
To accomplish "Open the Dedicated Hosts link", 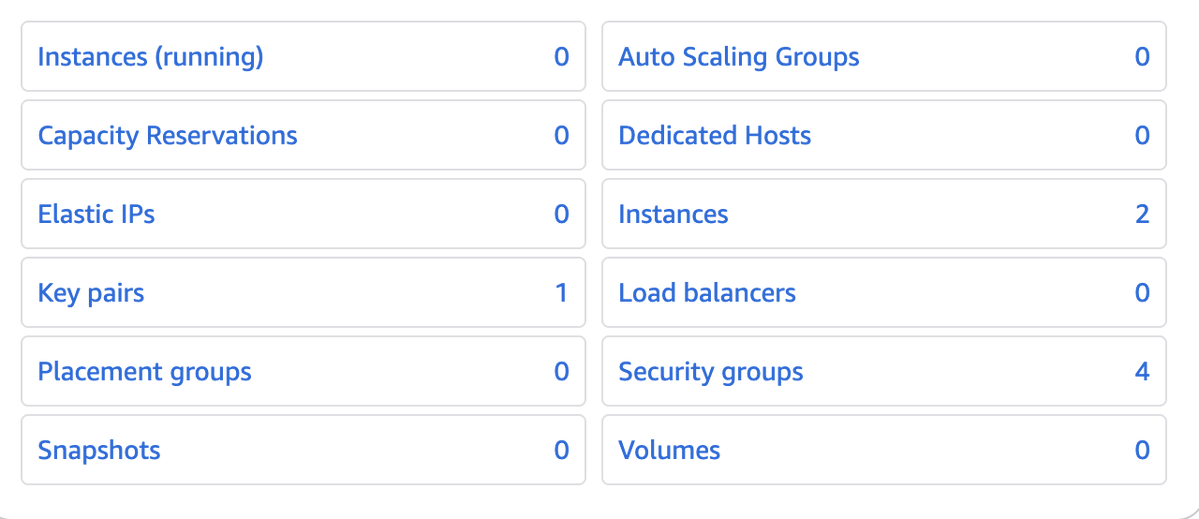I will (x=715, y=136).
